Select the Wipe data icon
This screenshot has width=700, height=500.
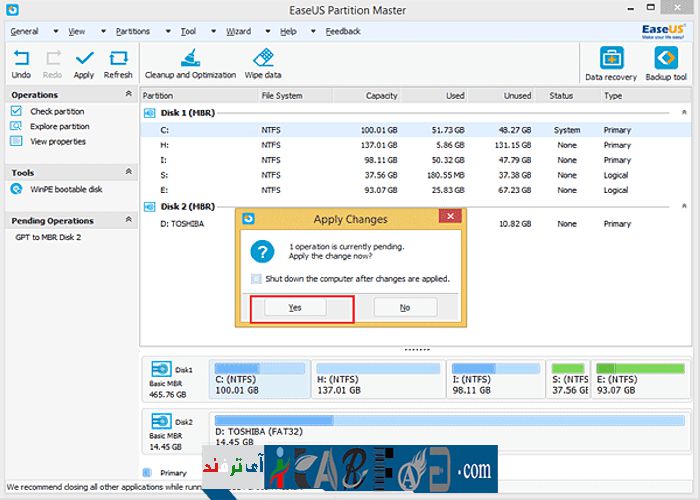point(264,59)
